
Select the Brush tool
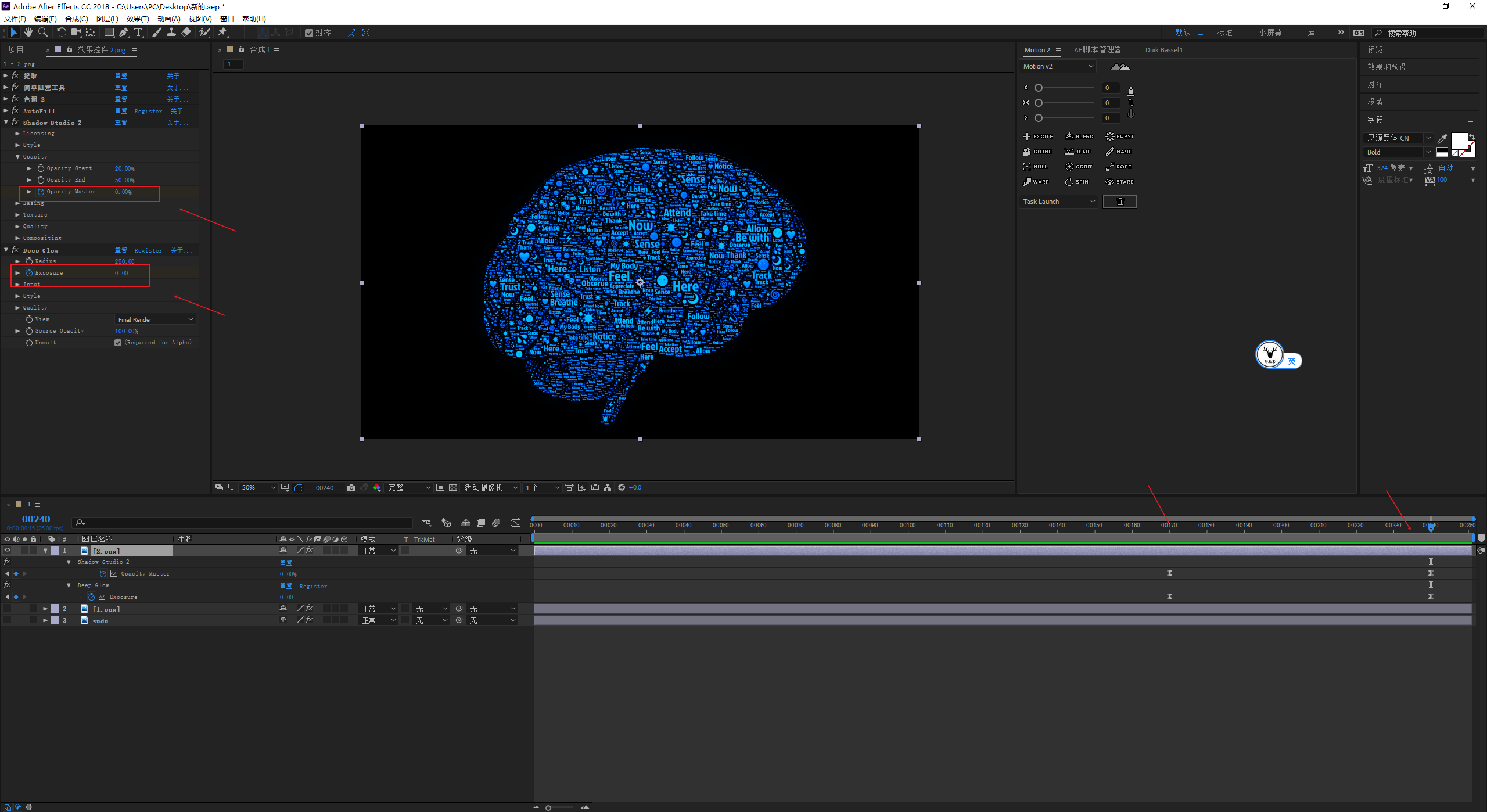click(157, 33)
